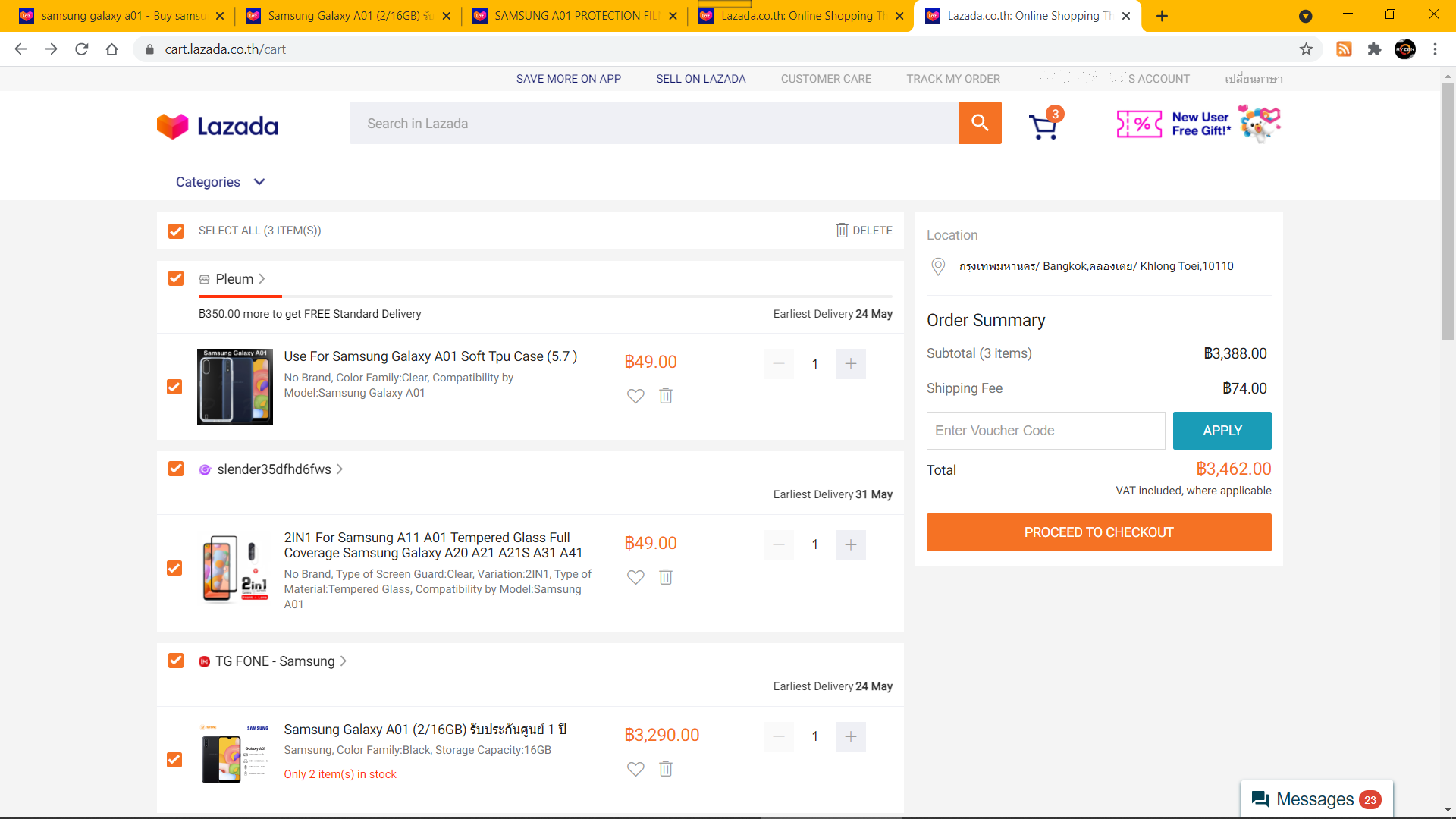
Task: Open the slender35dfhd6fws shop link
Action: 271,469
